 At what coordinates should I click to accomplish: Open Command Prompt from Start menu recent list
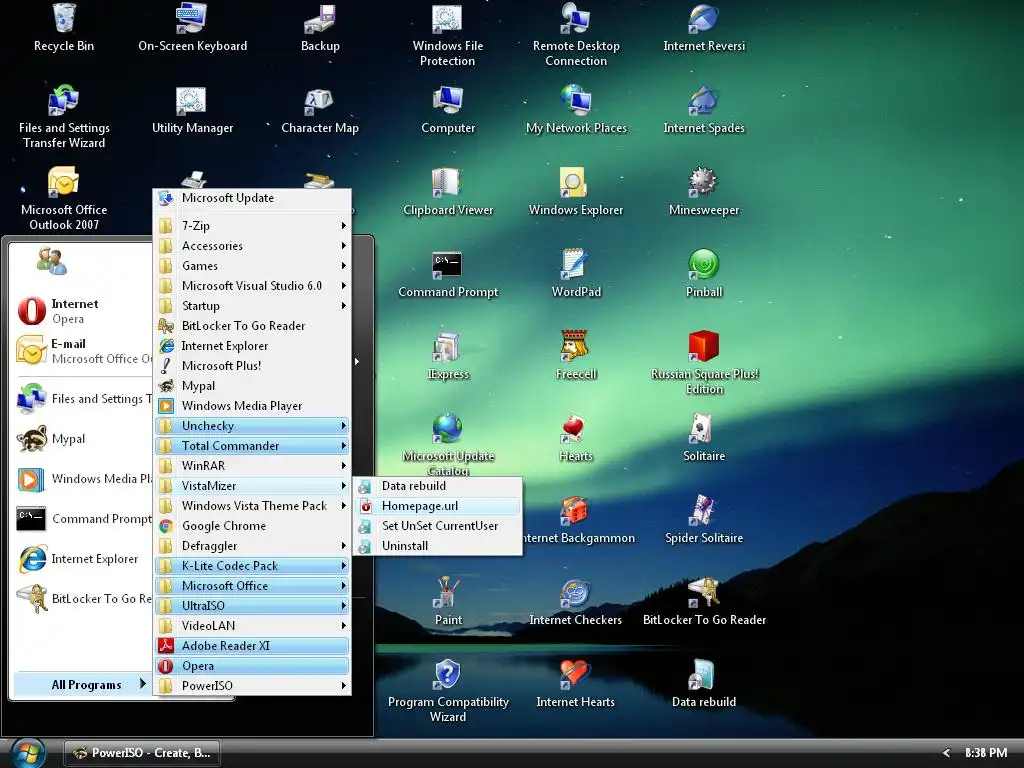click(82, 519)
